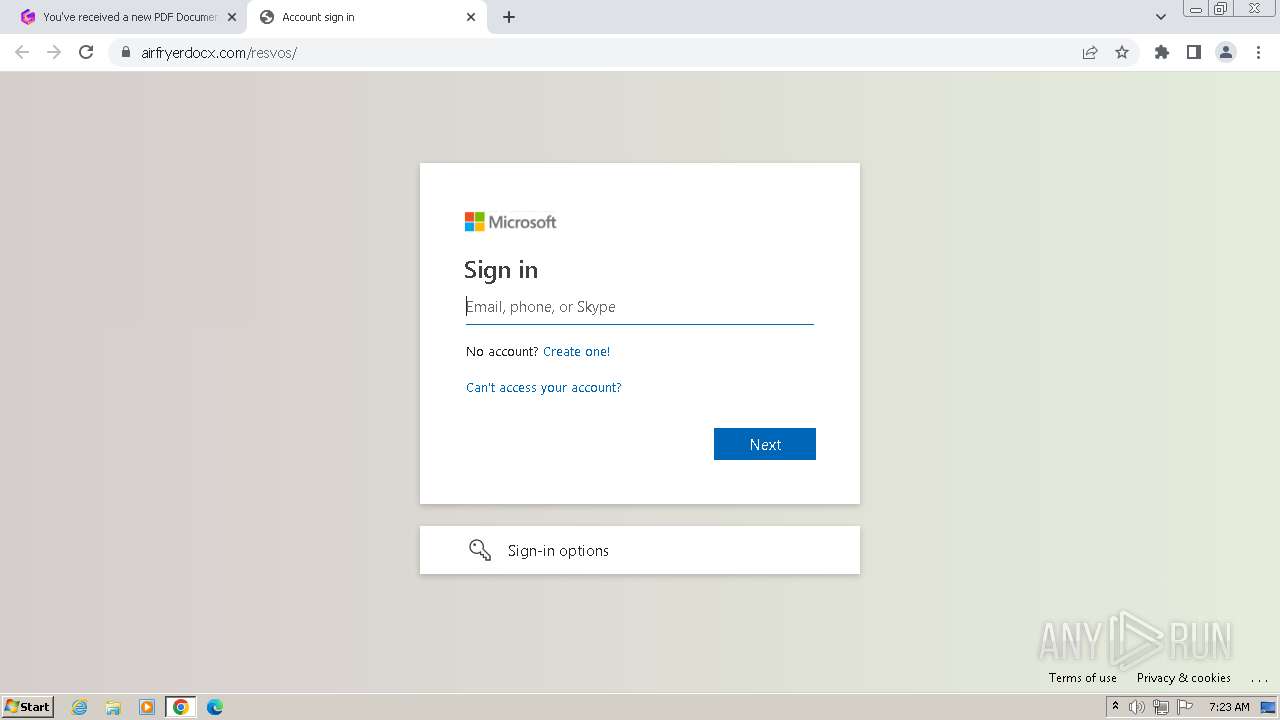
Task: Click the Microsoft logo
Action: tap(510, 222)
